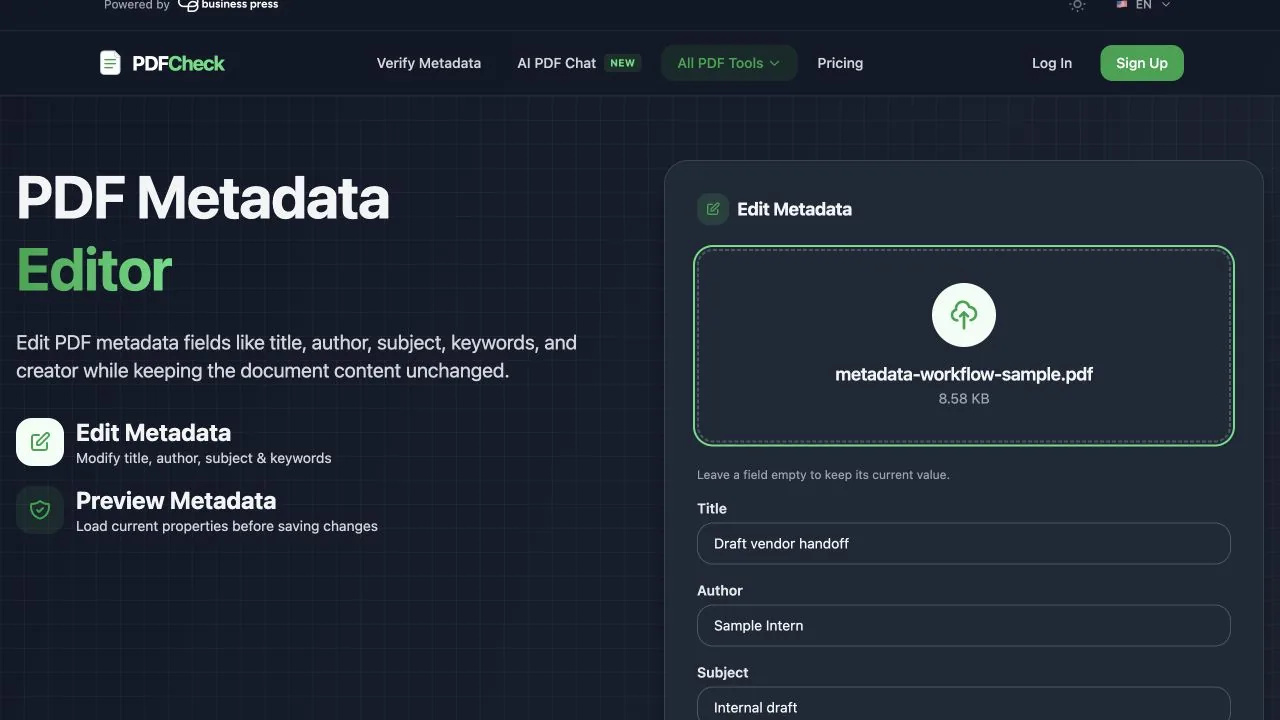Click the PDFCheck document logo icon

pos(110,63)
